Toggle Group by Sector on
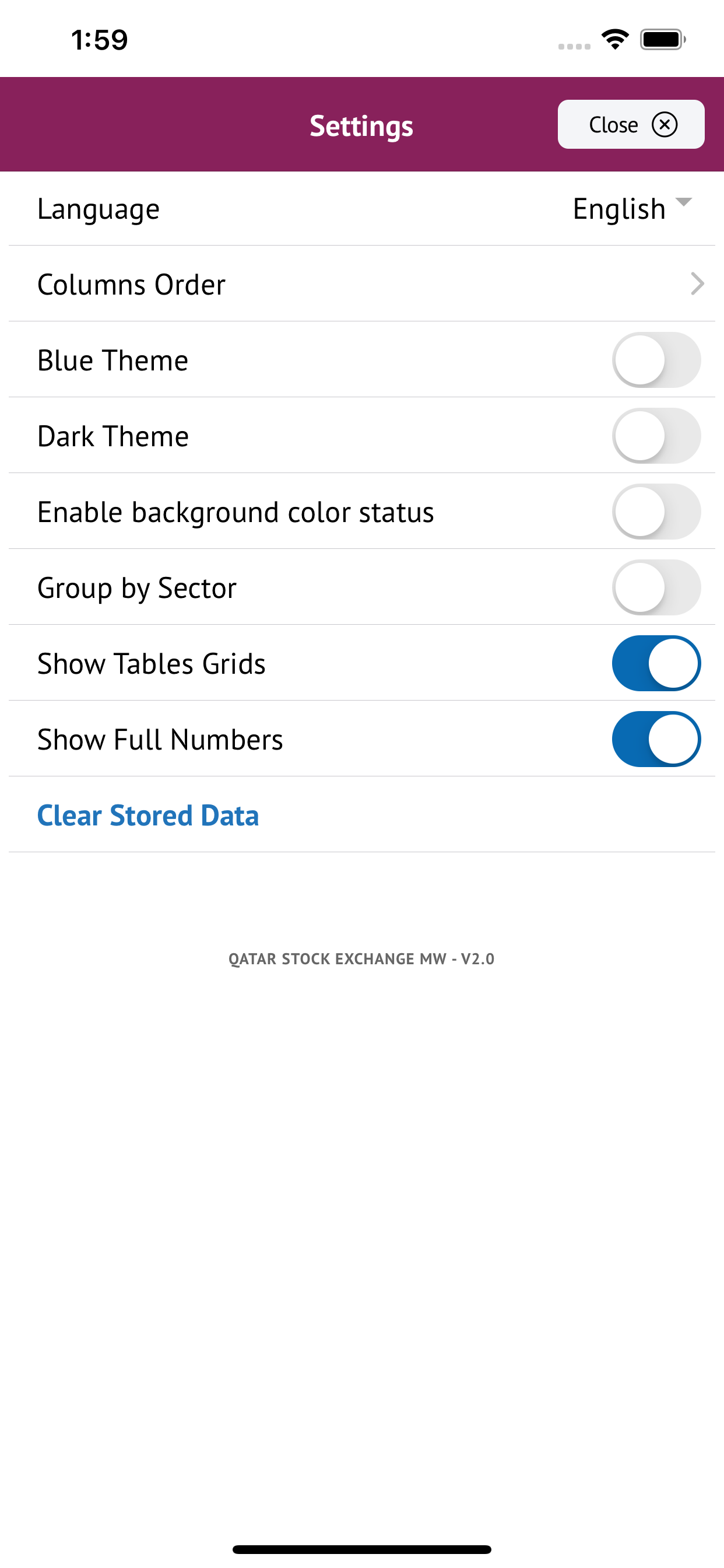Image resolution: width=724 pixels, height=1568 pixels. click(656, 587)
